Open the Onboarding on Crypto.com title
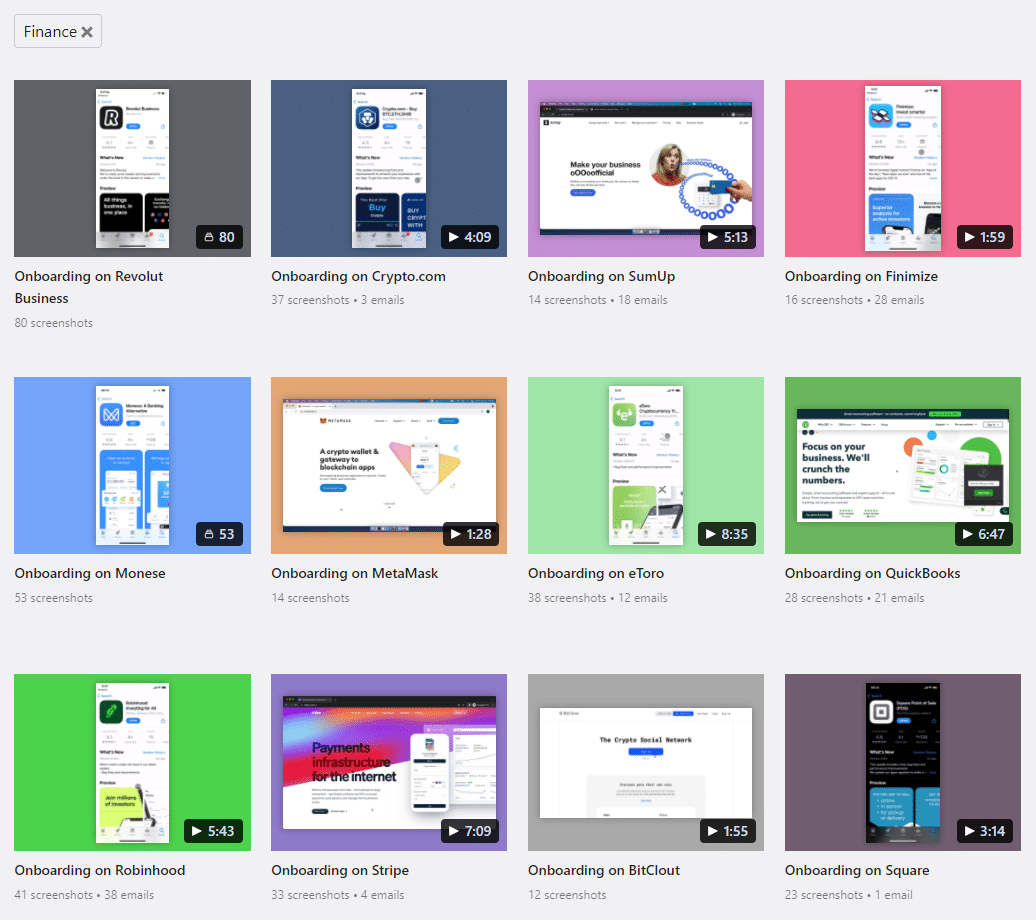1036x920 pixels. pyautogui.click(x=358, y=276)
